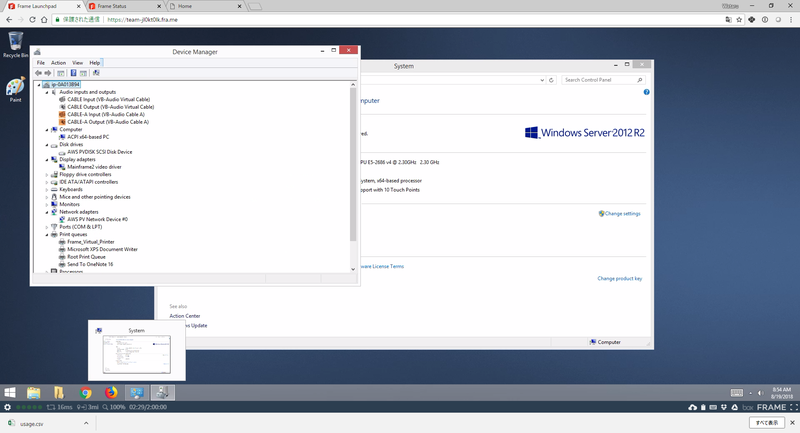
Task: Expand Mice and other pointing devices
Action: coord(47,197)
